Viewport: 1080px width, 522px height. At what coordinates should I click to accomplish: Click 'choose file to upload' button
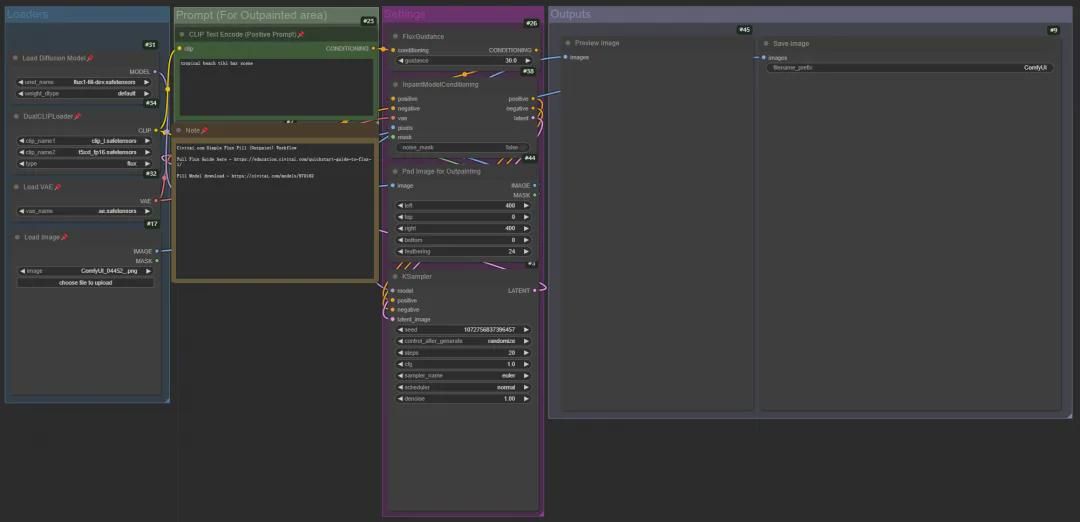(85, 283)
